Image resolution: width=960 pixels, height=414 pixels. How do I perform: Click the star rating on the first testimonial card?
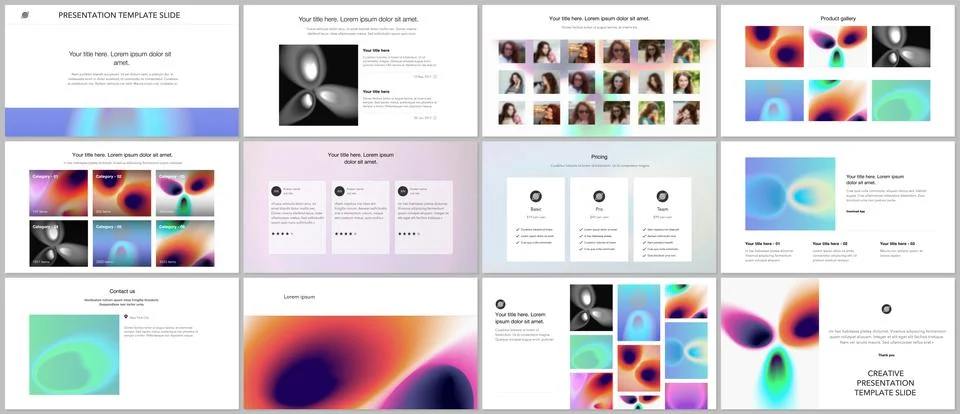[282, 233]
